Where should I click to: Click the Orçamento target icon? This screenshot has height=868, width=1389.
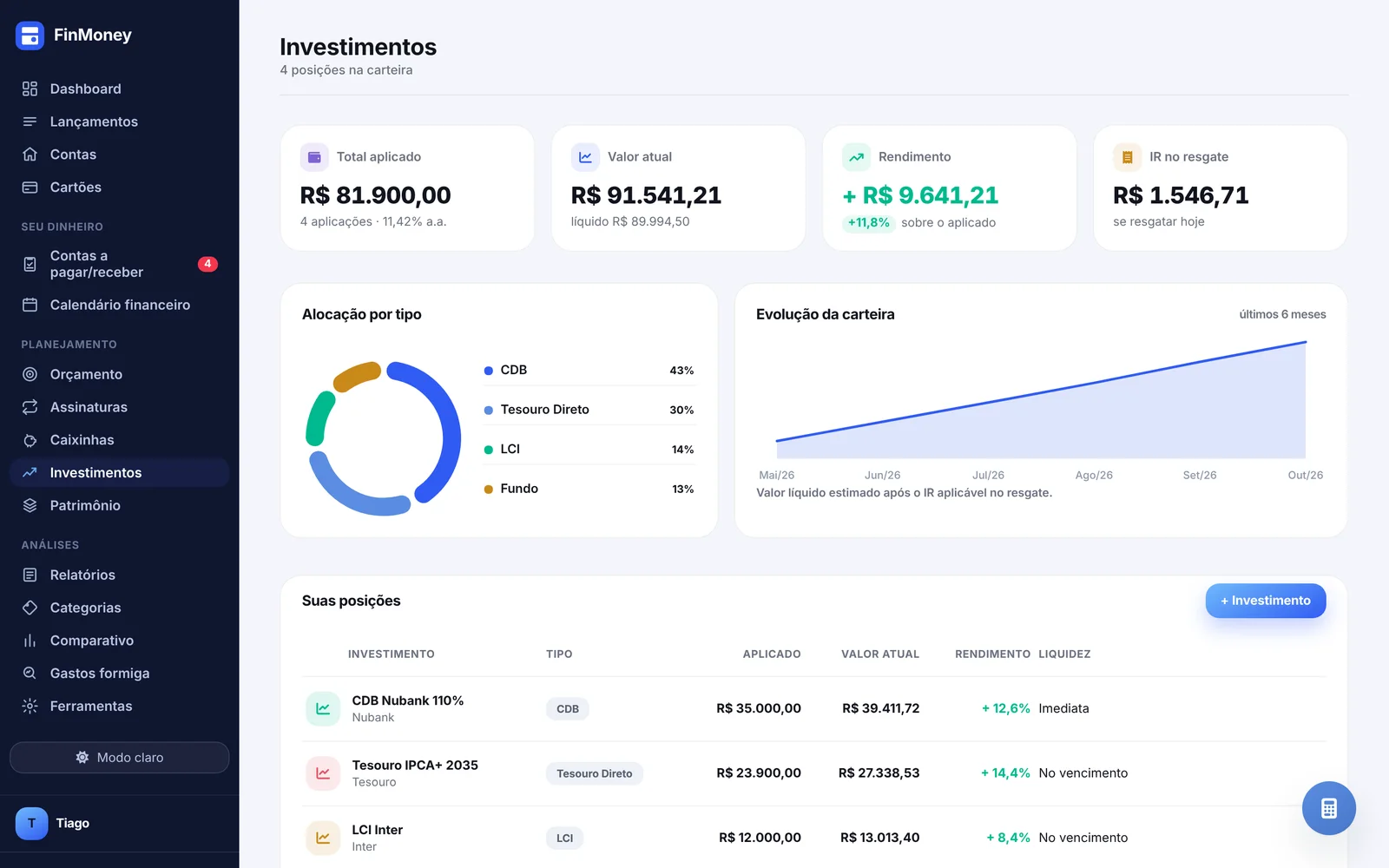pos(30,374)
